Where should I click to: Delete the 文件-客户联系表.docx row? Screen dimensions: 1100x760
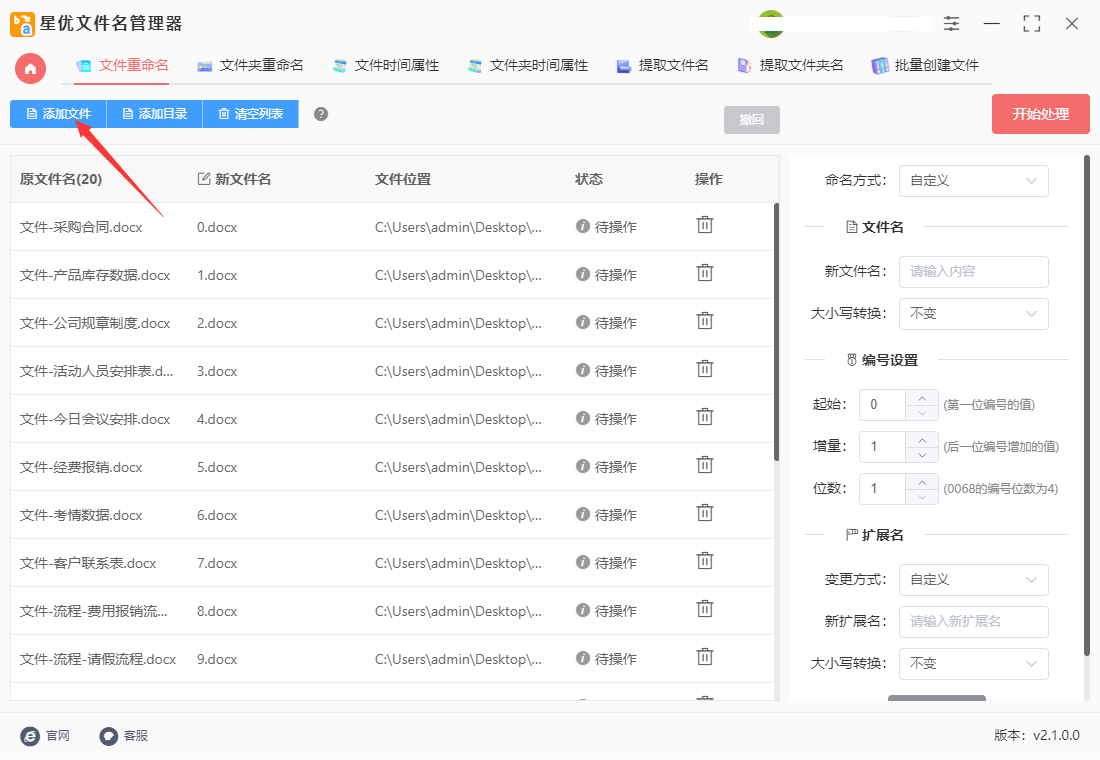704,561
